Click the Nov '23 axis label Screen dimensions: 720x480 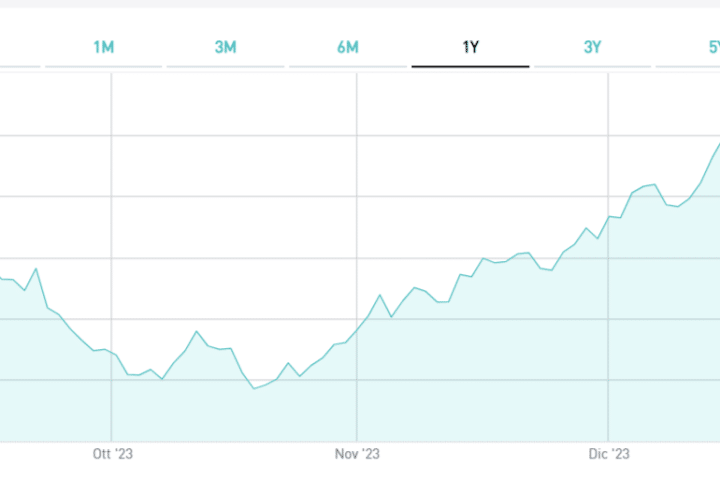(x=357, y=454)
